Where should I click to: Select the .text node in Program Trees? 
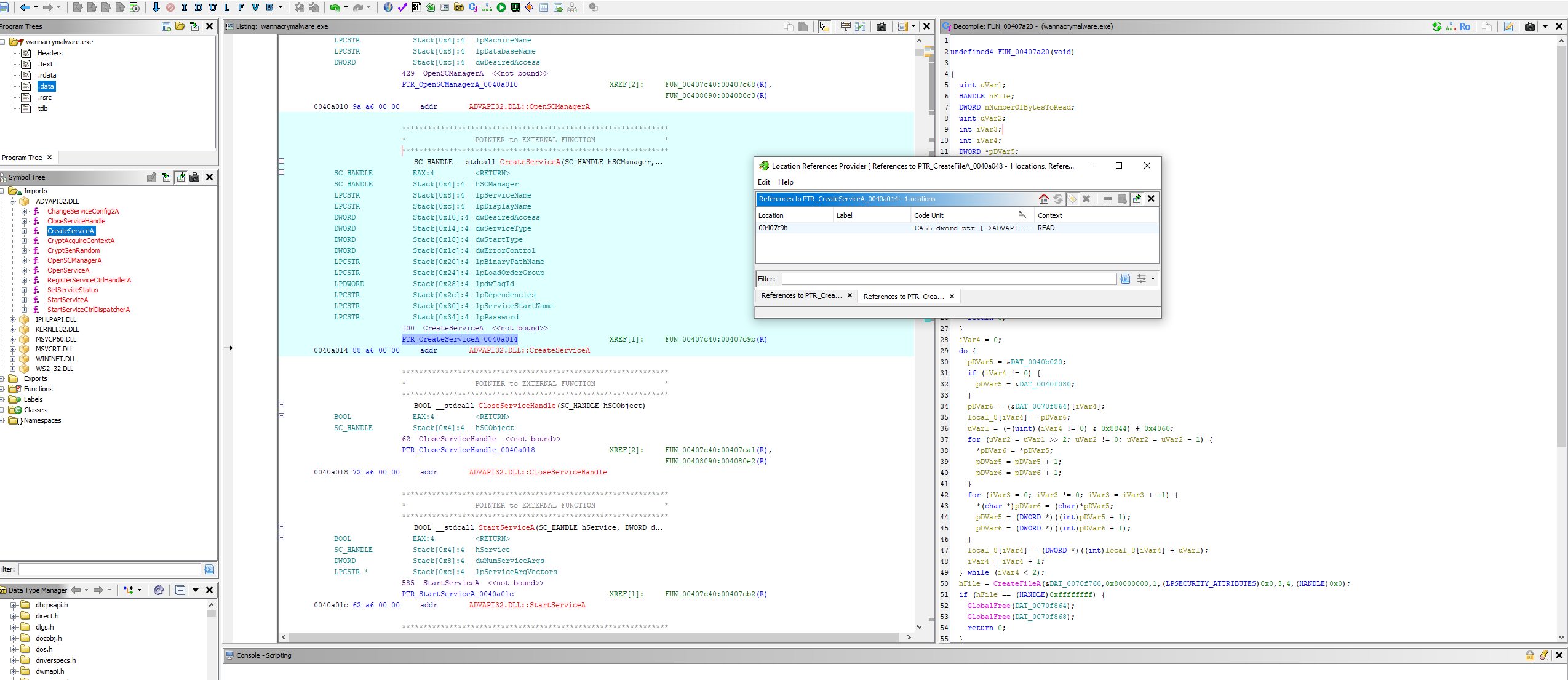[x=45, y=64]
